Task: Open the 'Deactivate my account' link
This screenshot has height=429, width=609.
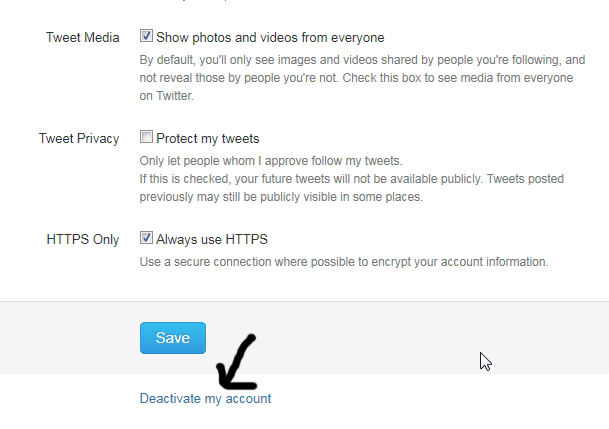Action: 205,398
